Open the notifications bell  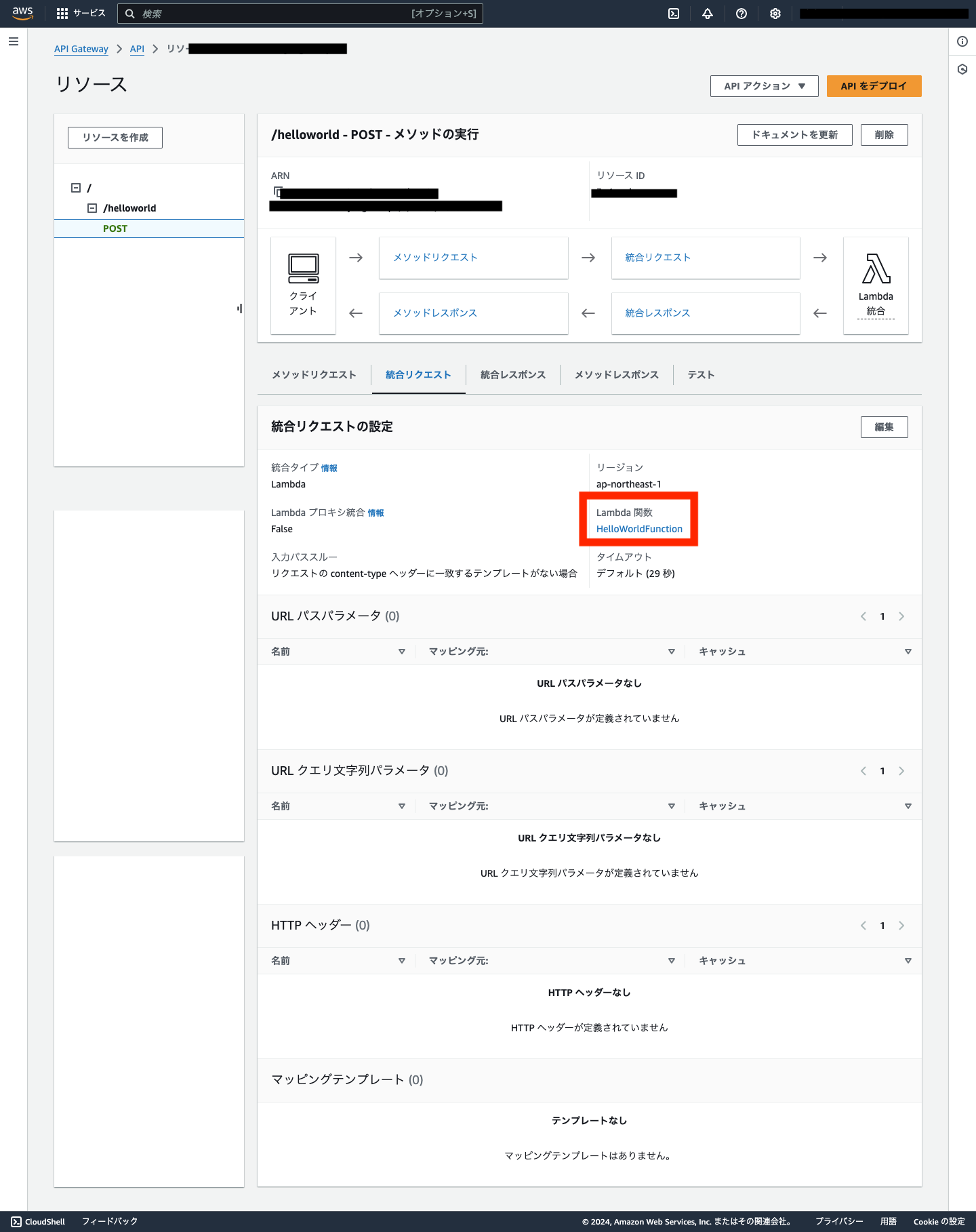pyautogui.click(x=708, y=14)
